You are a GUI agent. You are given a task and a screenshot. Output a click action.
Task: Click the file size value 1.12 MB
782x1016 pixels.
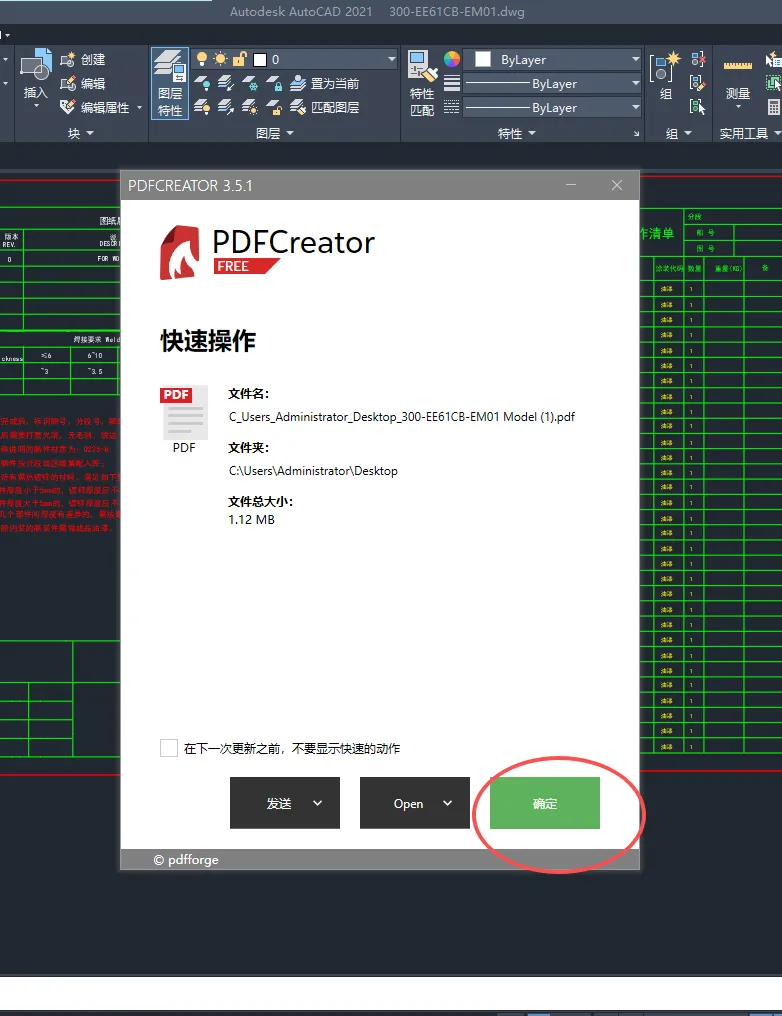coord(251,520)
